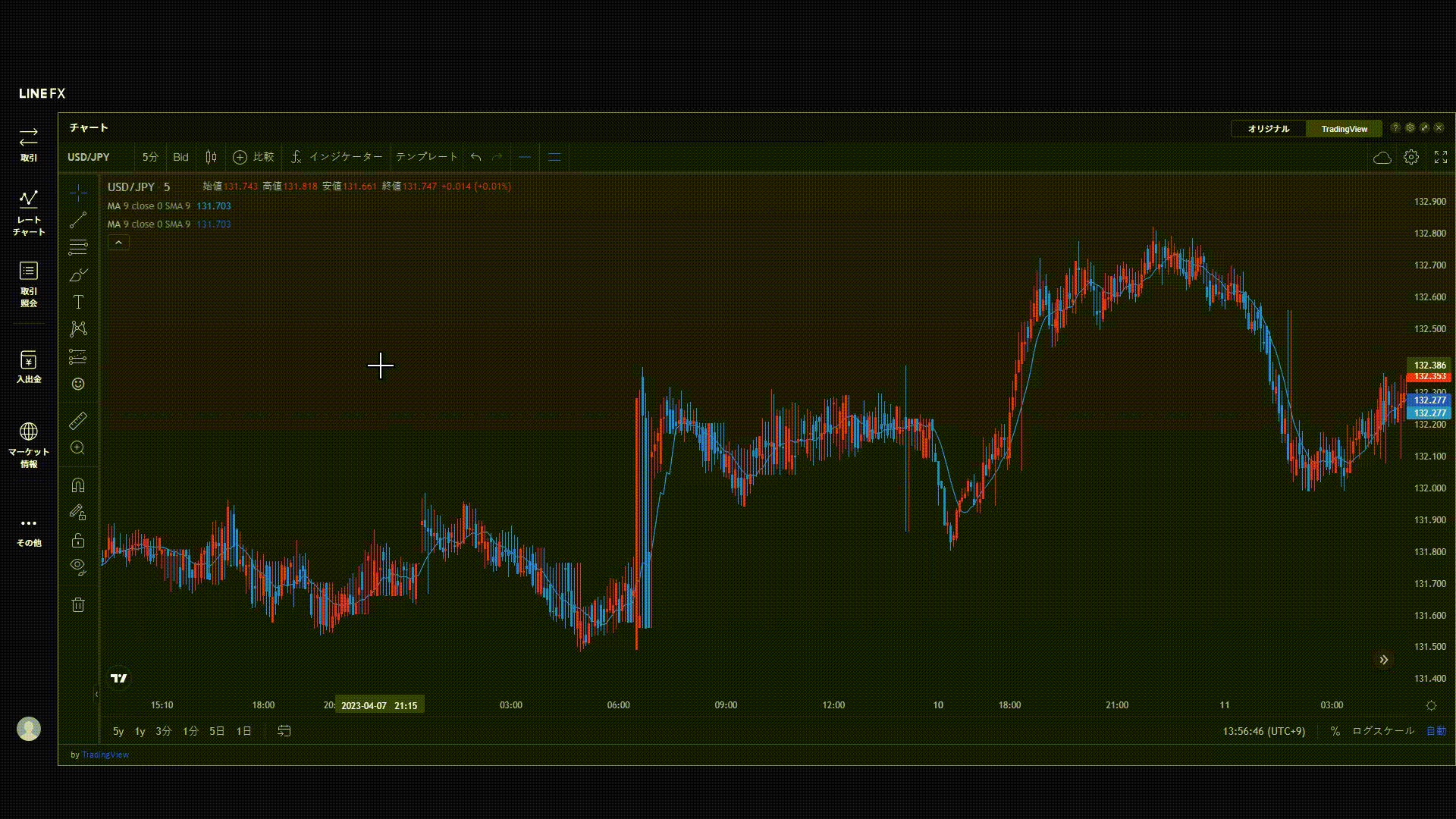This screenshot has width=1456, height=819.
Task: Open the candlestick chart type dropdown
Action: [211, 157]
